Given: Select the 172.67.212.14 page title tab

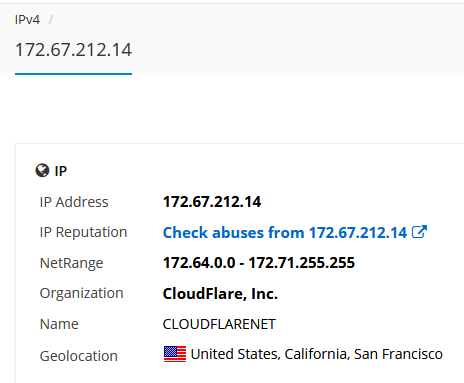Looking at the screenshot, I should pyautogui.click(x=73, y=50).
